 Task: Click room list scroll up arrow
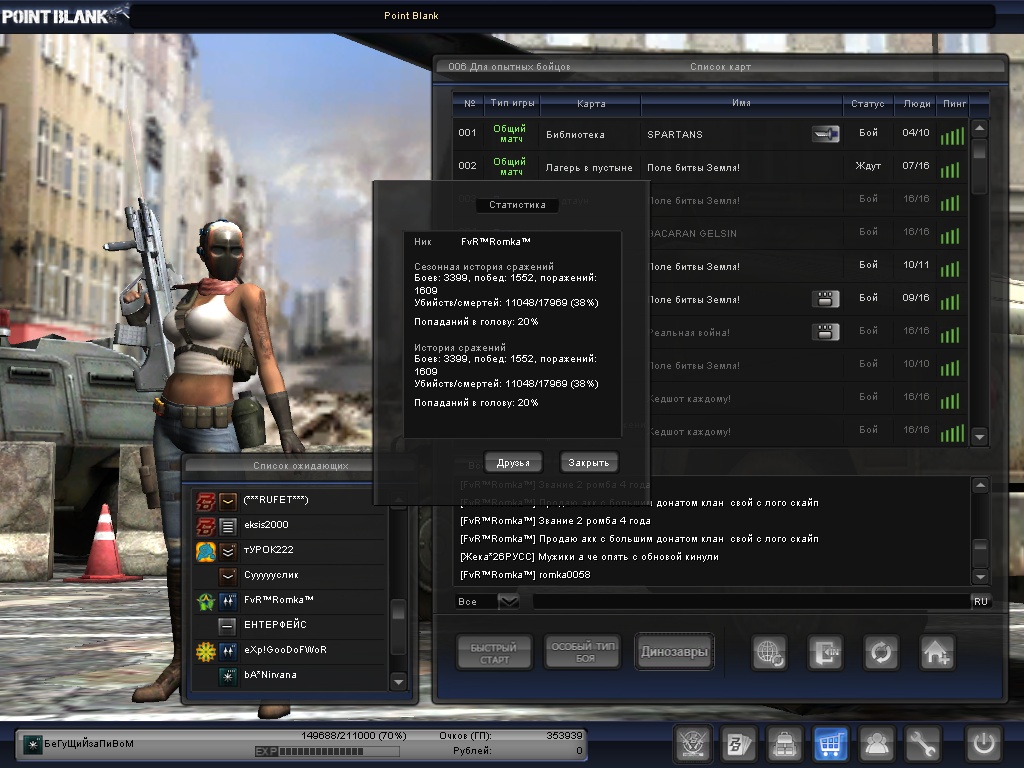tap(979, 128)
